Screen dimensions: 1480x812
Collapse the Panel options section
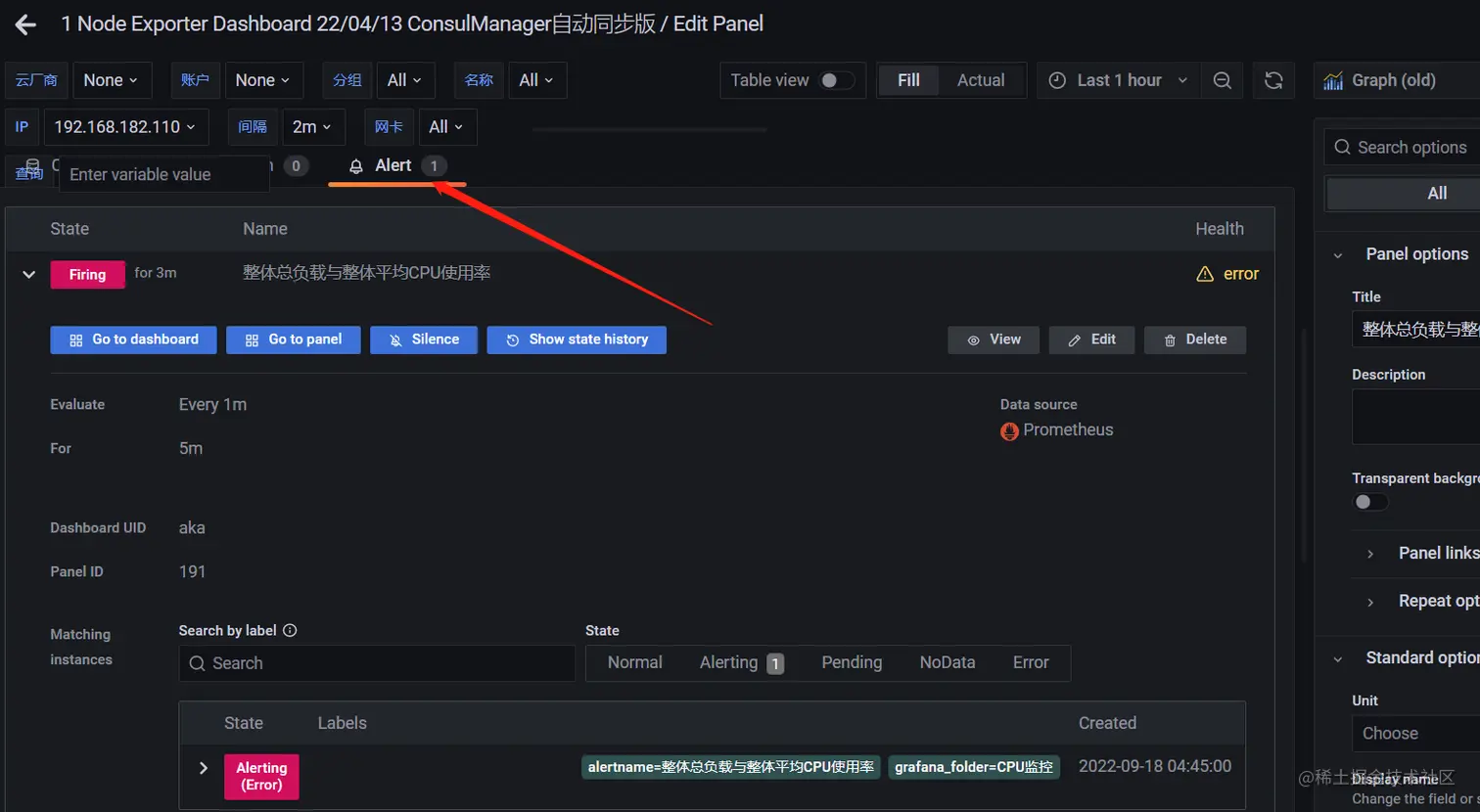click(x=1338, y=255)
